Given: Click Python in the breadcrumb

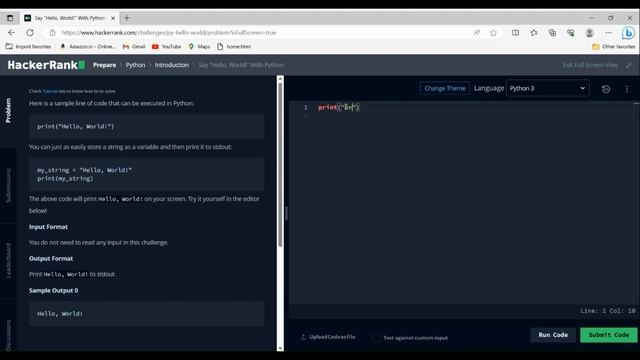Looking at the screenshot, I should pyautogui.click(x=136, y=65).
